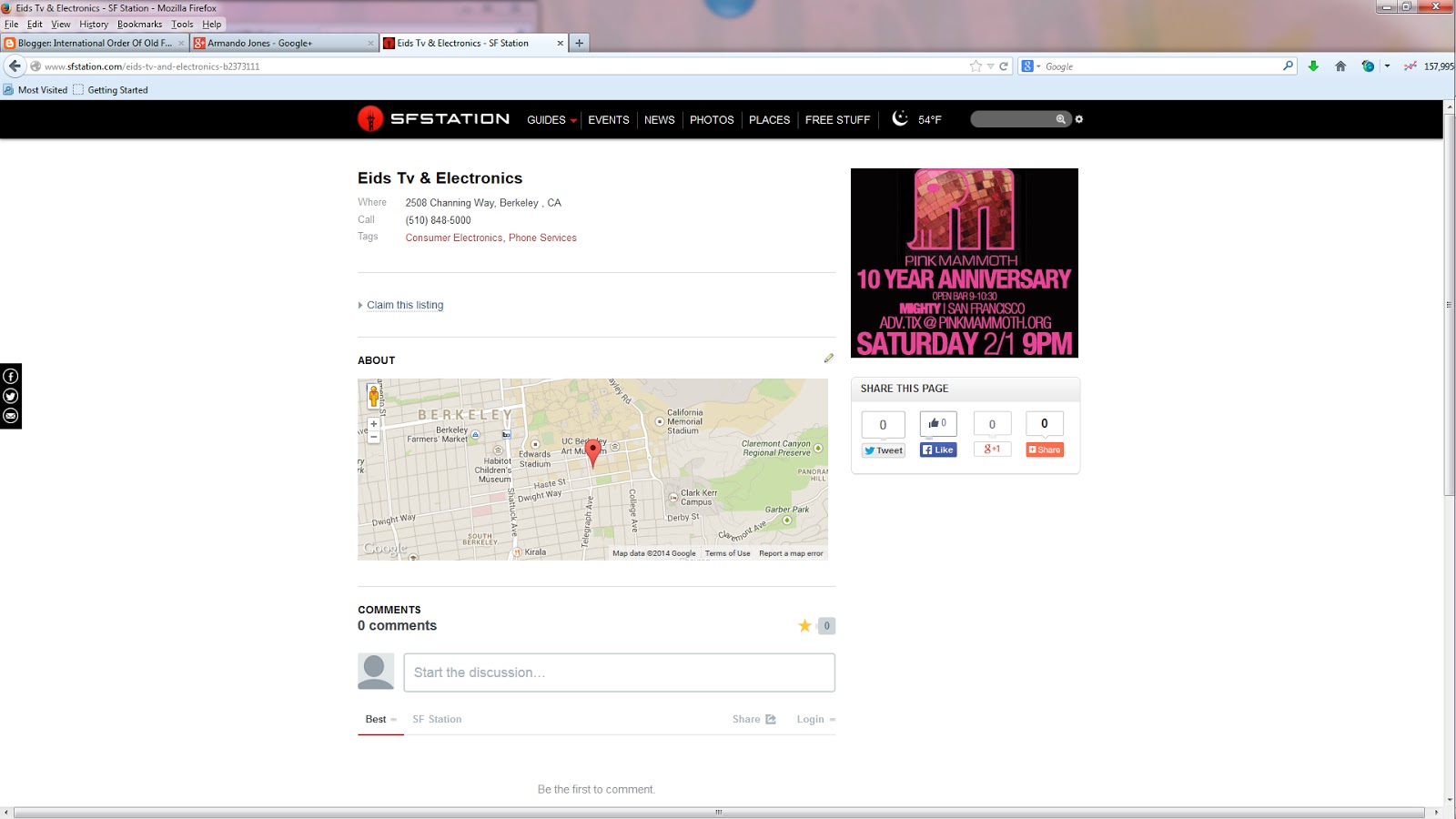Open search engine selector dropdown

(x=1031, y=66)
